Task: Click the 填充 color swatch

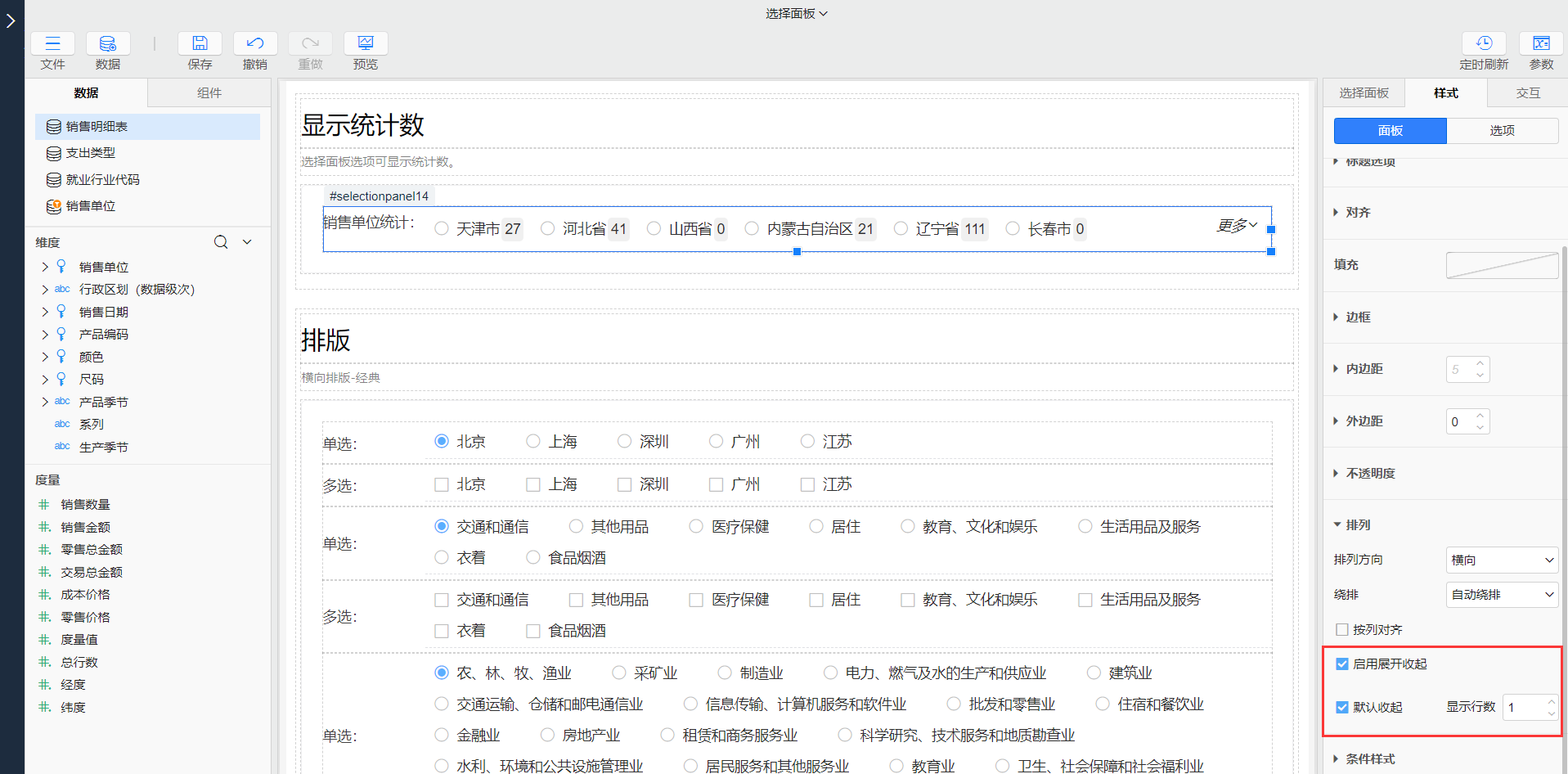Action: pyautogui.click(x=1502, y=265)
